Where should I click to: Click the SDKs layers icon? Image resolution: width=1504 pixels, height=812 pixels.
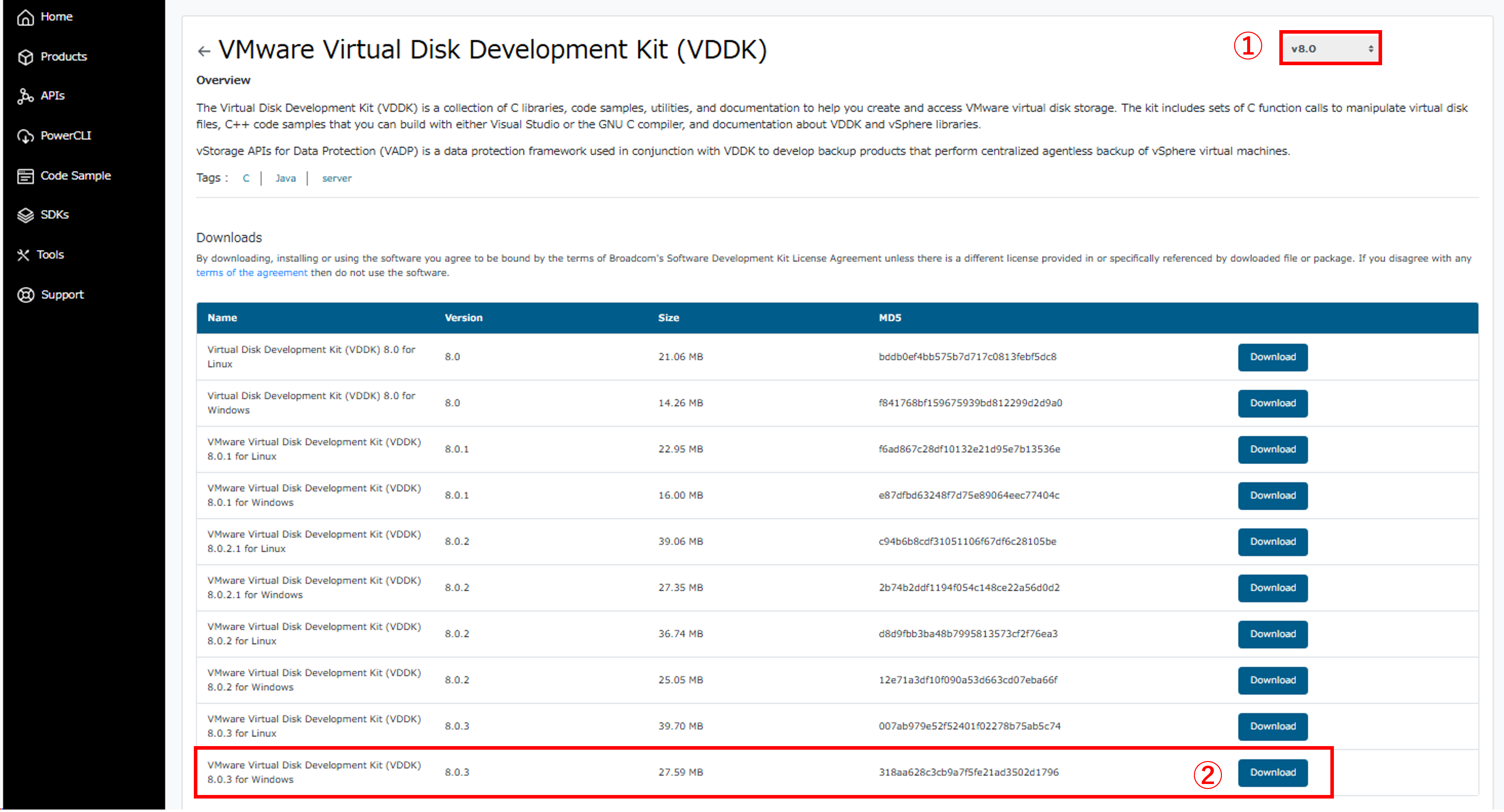[x=25, y=215]
